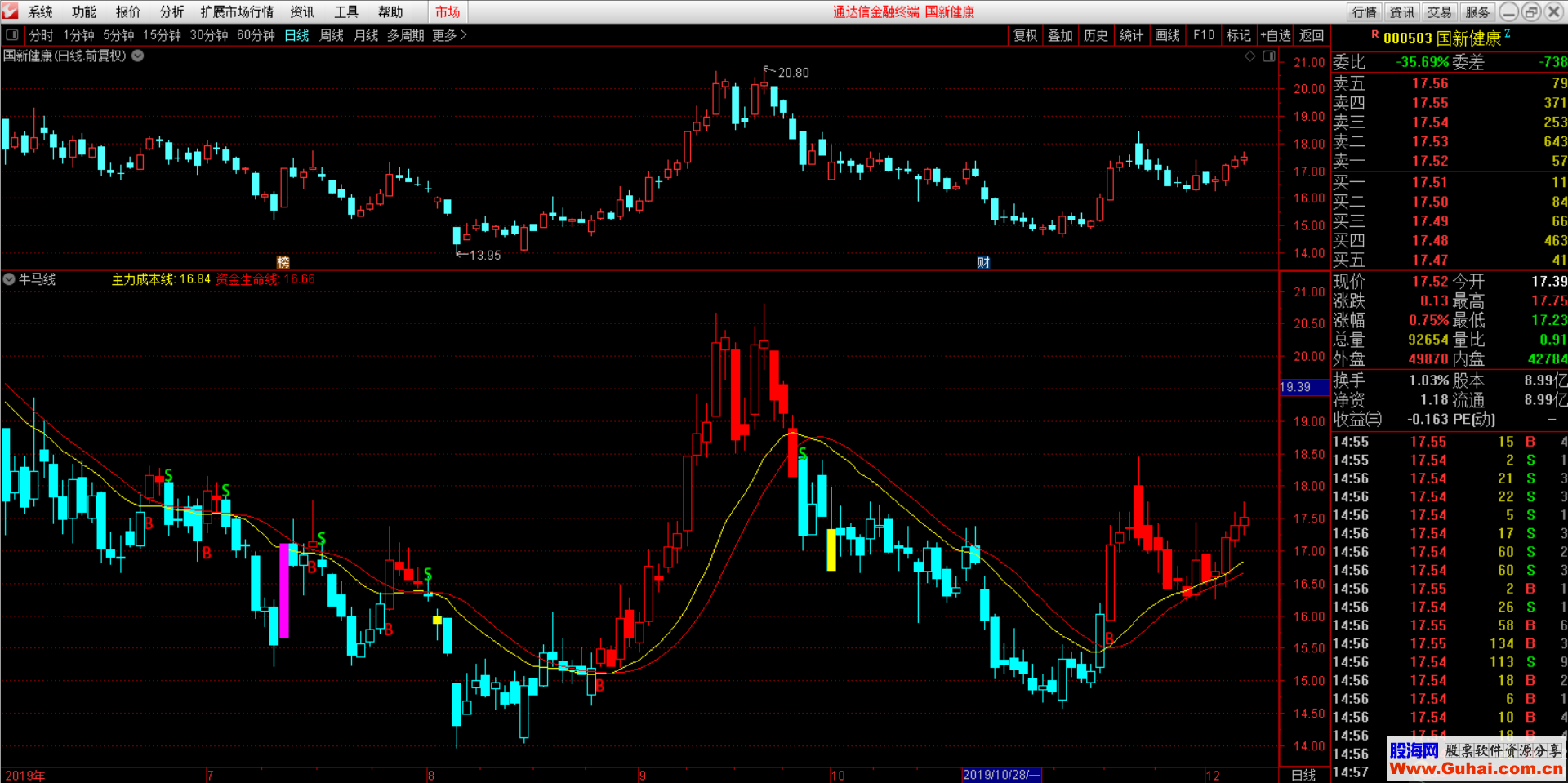Screen dimensions: 1568x783
Task: Open the 扩展市场行情 menu
Action: 237,11
